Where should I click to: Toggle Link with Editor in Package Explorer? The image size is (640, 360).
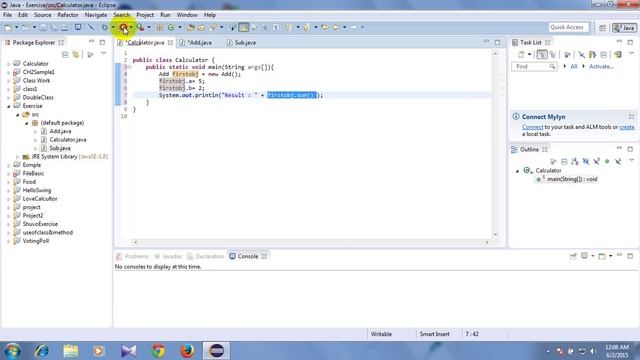point(76,54)
